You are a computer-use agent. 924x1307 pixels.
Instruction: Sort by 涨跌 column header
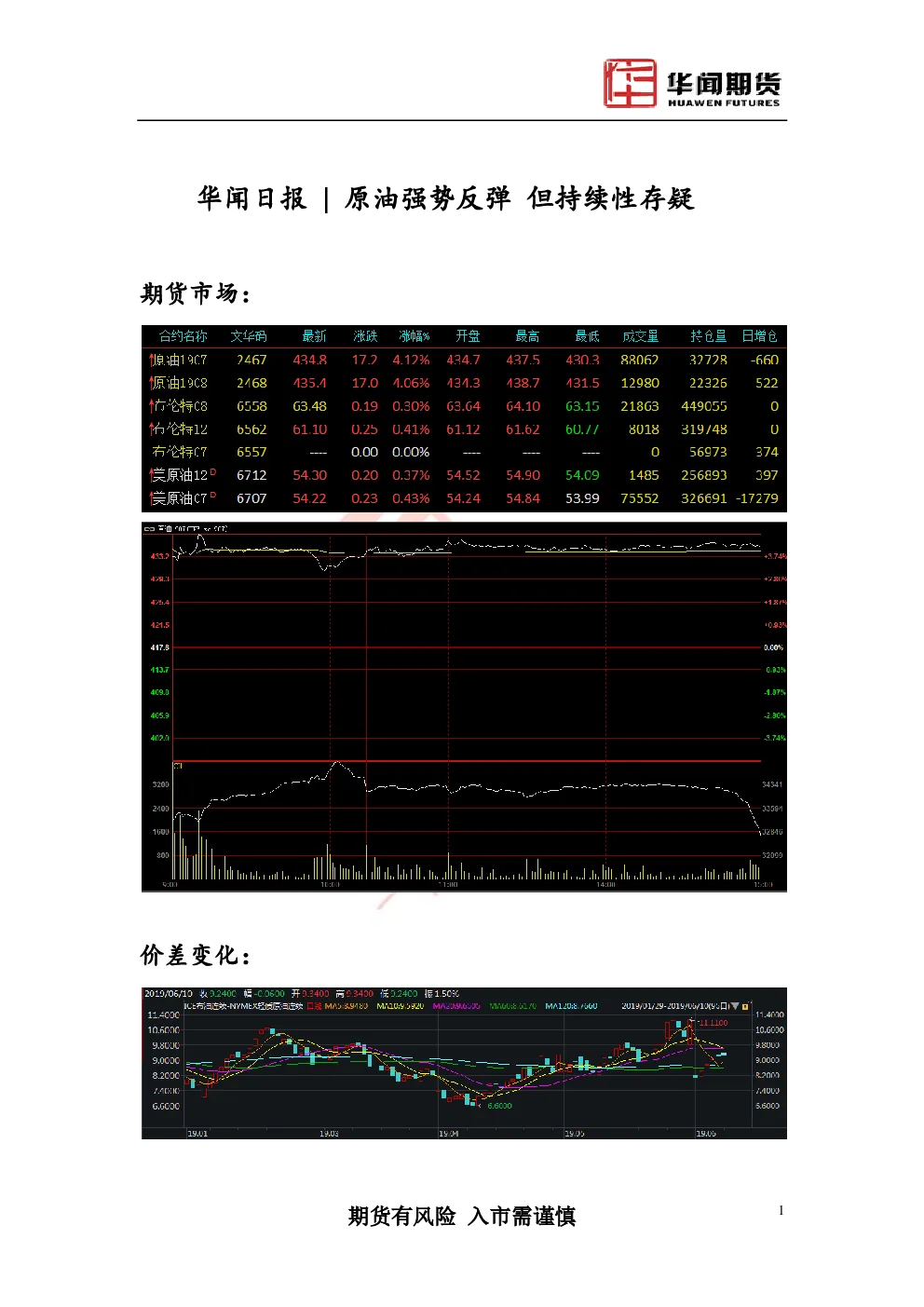point(365,336)
